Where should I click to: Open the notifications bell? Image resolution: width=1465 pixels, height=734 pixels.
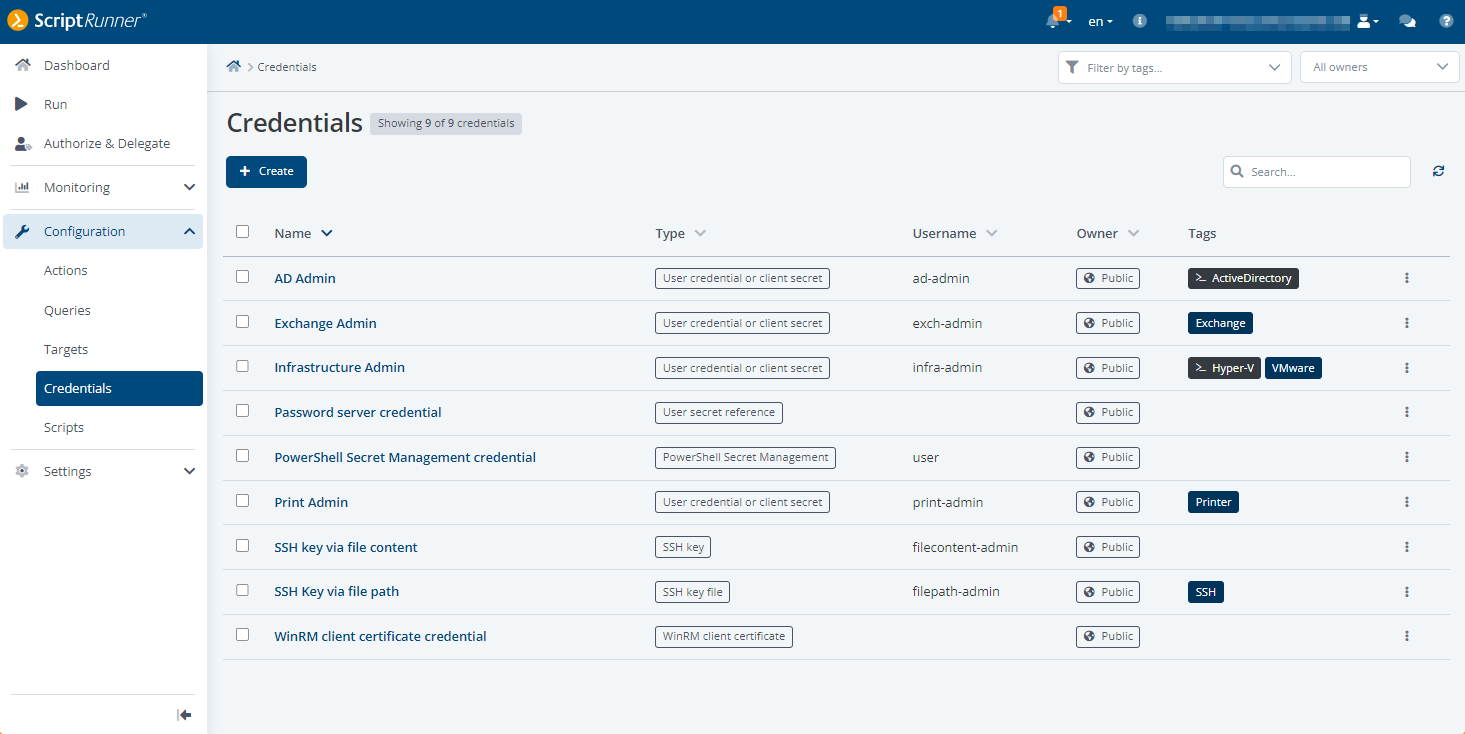coord(1053,21)
